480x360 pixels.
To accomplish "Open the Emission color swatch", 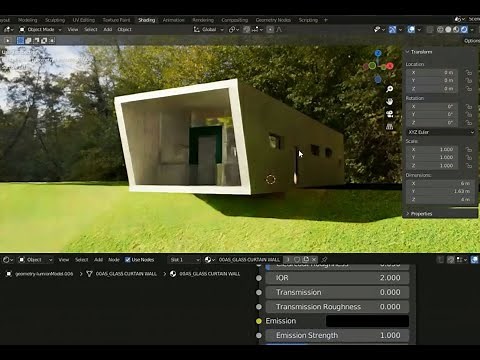I will [367, 321].
